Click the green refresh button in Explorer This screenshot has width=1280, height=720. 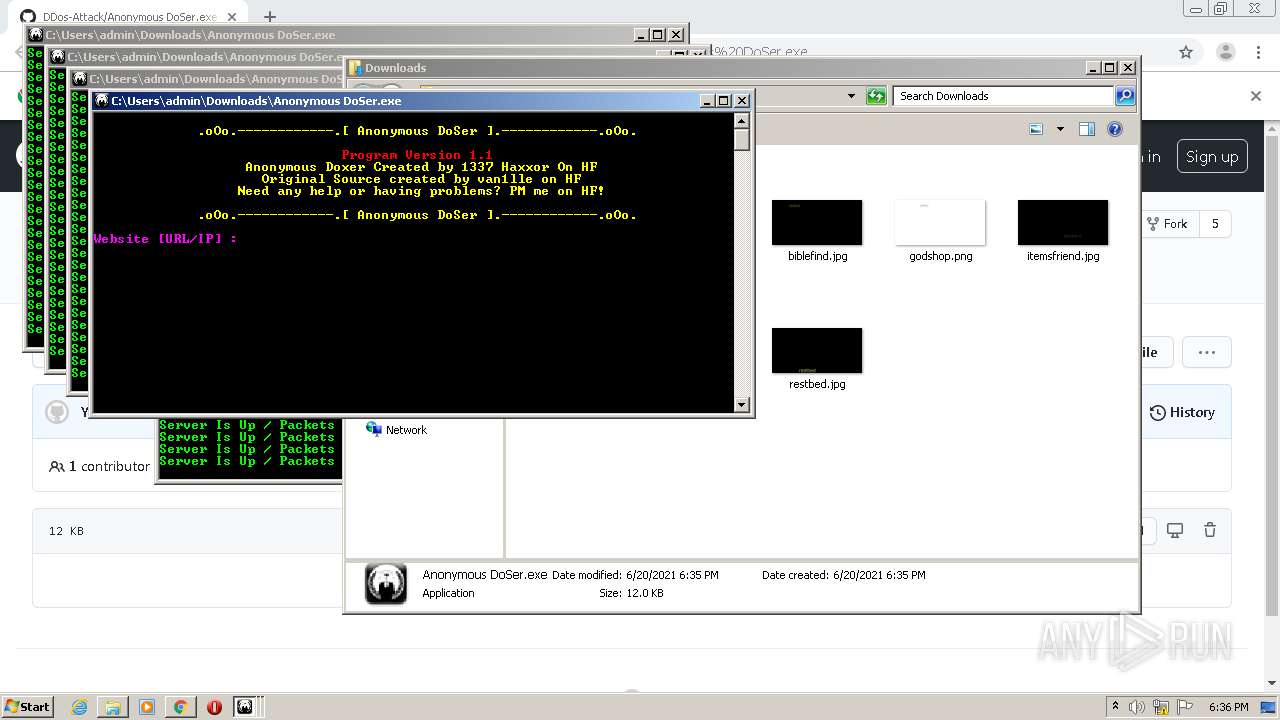pos(876,96)
